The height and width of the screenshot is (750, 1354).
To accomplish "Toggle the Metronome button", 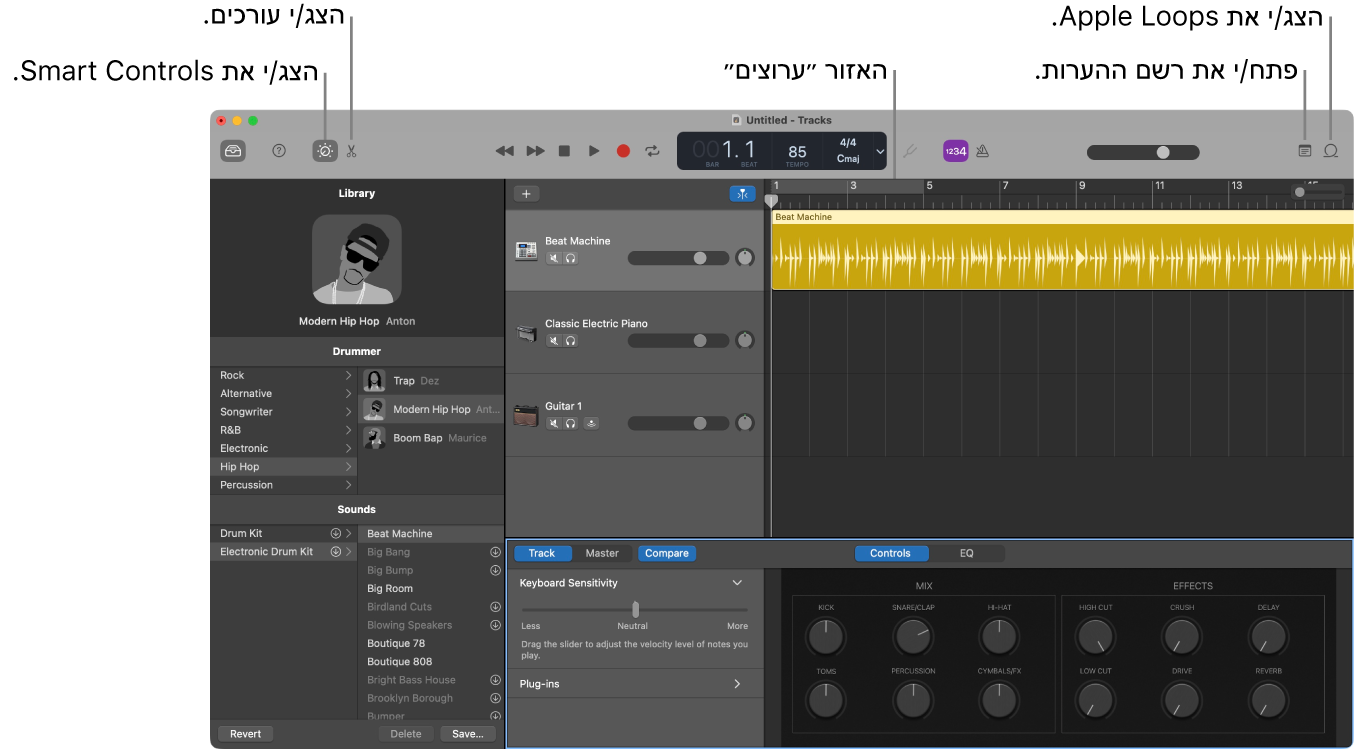I will (982, 151).
